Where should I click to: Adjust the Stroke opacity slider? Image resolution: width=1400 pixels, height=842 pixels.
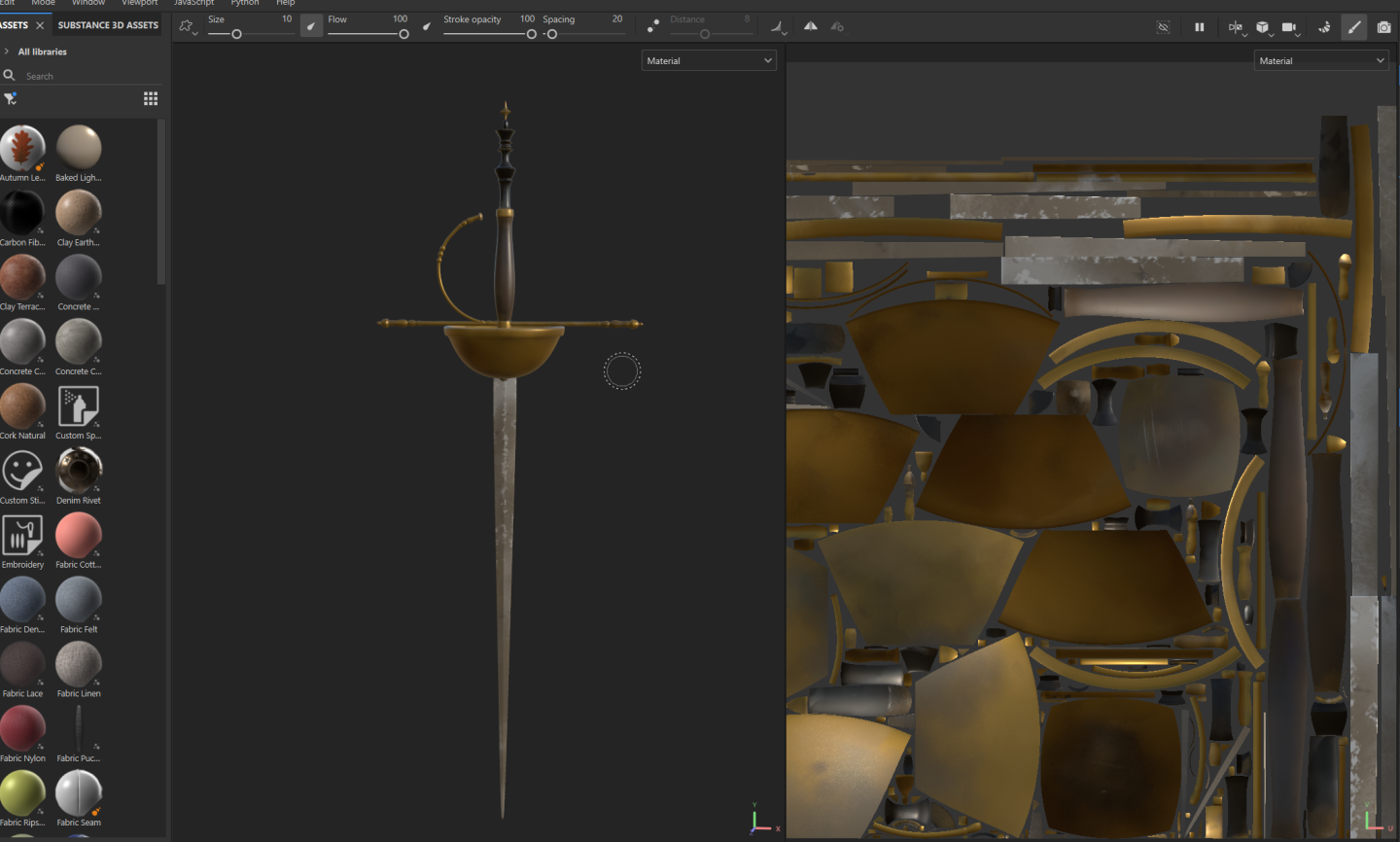(490, 34)
